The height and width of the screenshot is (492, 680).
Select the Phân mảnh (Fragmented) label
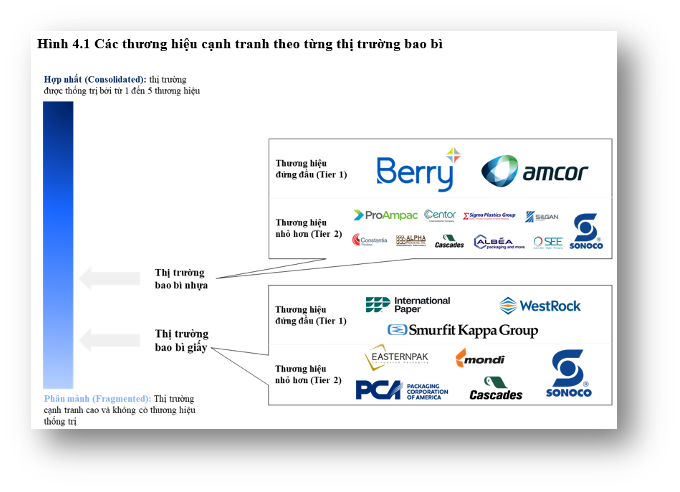(97, 398)
